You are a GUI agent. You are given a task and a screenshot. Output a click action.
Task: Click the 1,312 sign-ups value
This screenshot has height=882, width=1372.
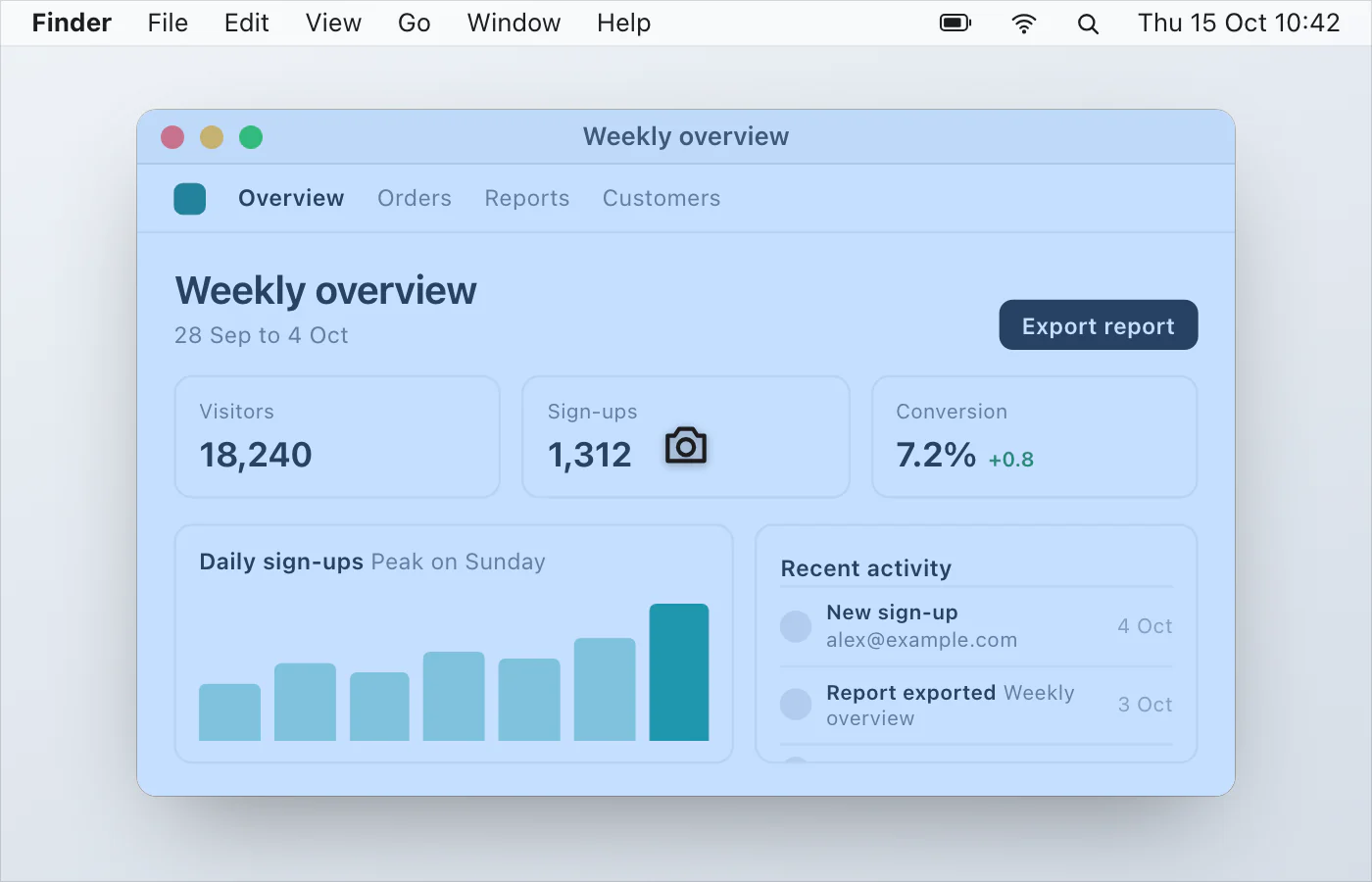pyautogui.click(x=590, y=455)
